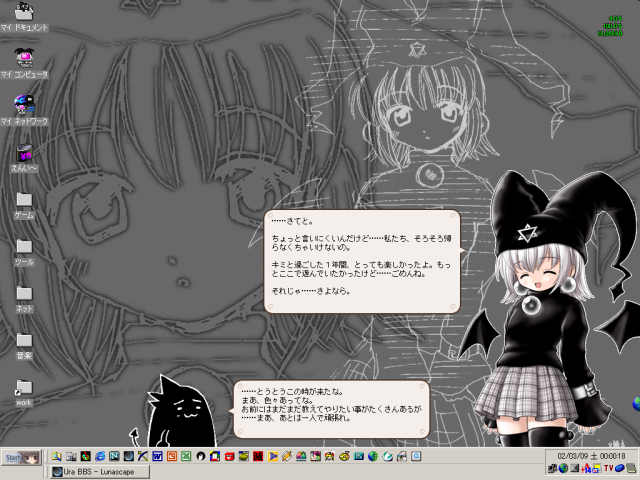The height and width of the screenshot is (480, 640).
Task: Select the ツール folder on desktop
Action: (x=24, y=252)
